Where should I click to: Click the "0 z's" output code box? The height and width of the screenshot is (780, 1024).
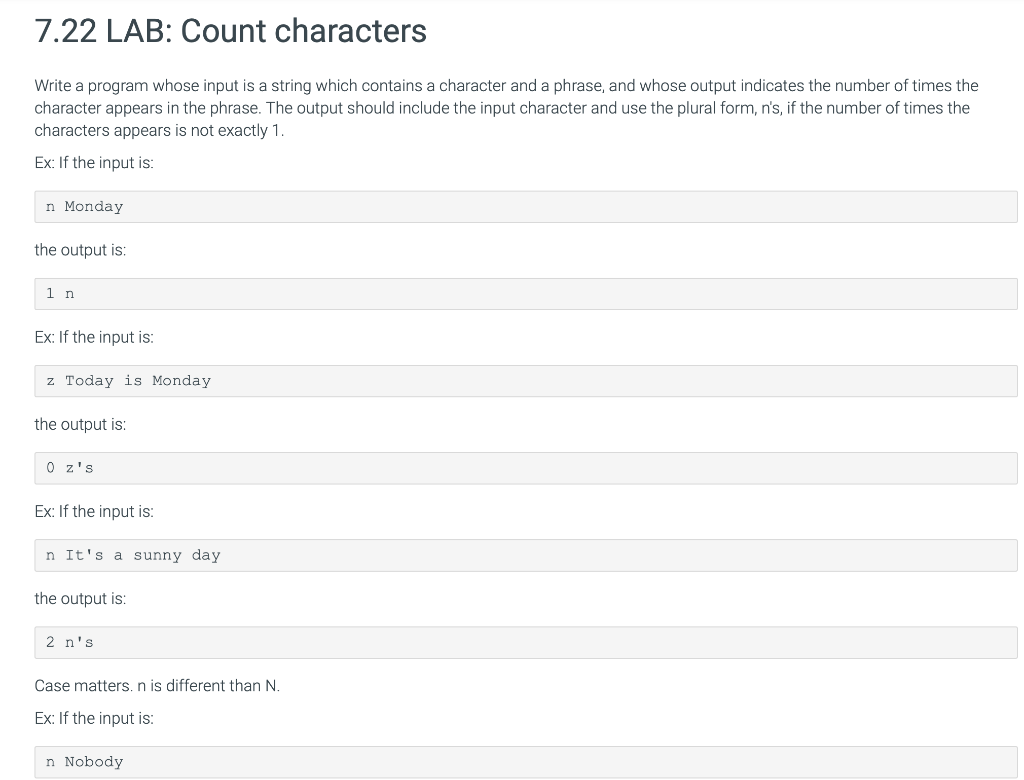click(x=526, y=468)
